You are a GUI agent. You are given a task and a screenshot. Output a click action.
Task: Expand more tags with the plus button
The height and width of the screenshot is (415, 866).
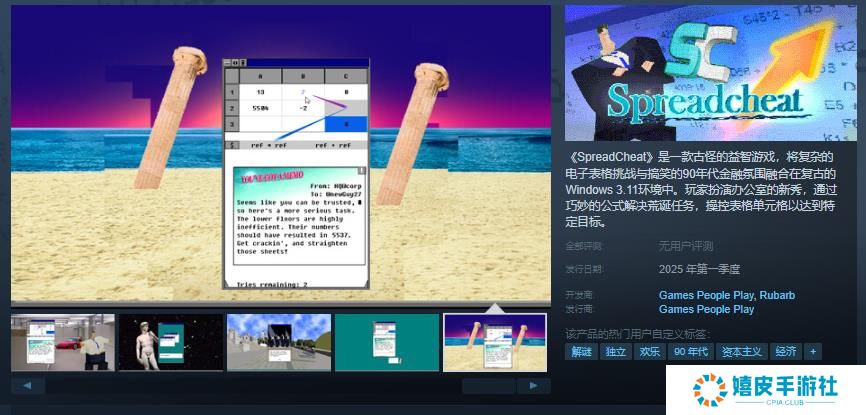[x=813, y=351]
